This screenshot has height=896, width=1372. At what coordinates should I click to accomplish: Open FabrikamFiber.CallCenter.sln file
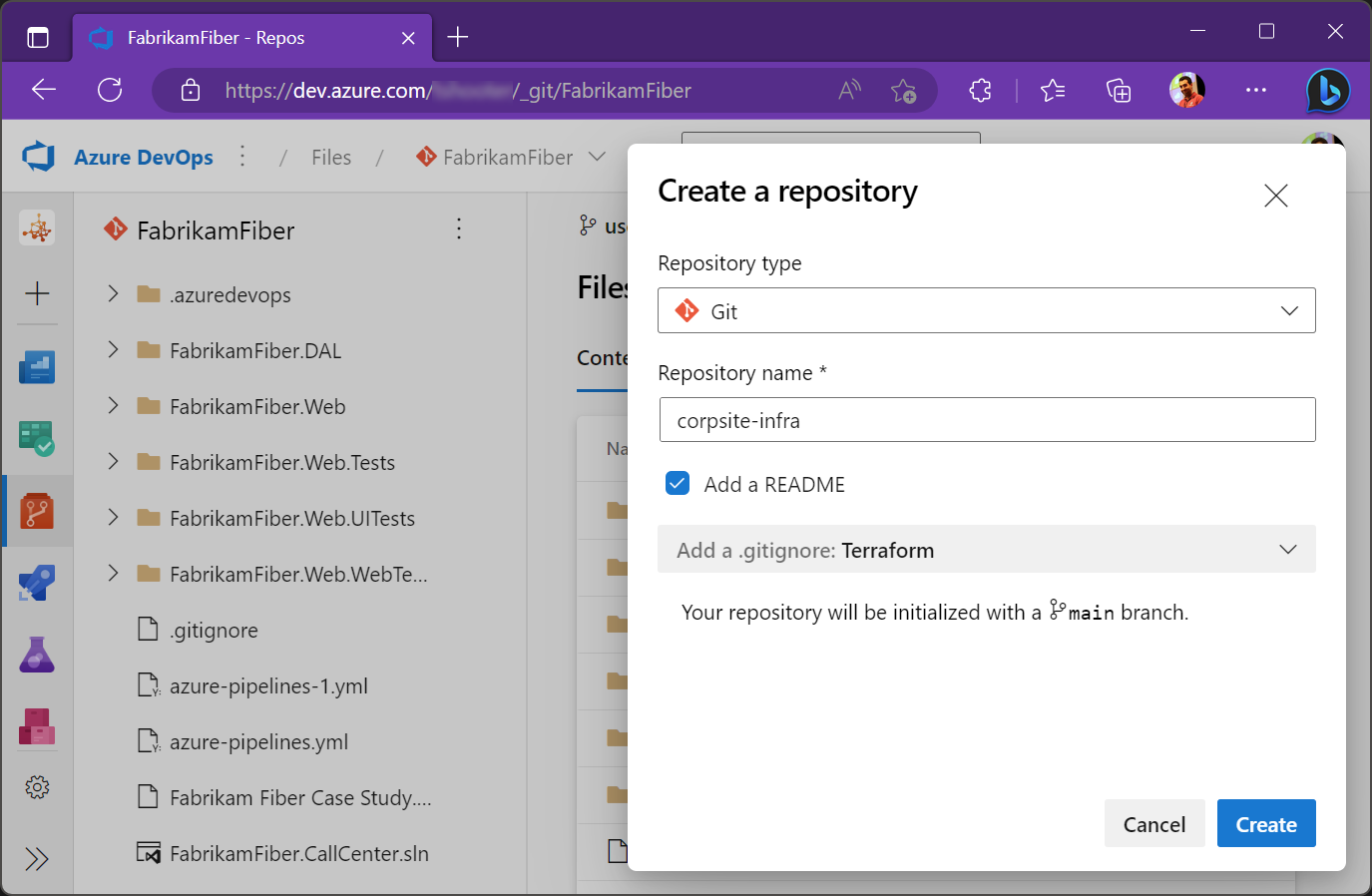click(x=298, y=853)
